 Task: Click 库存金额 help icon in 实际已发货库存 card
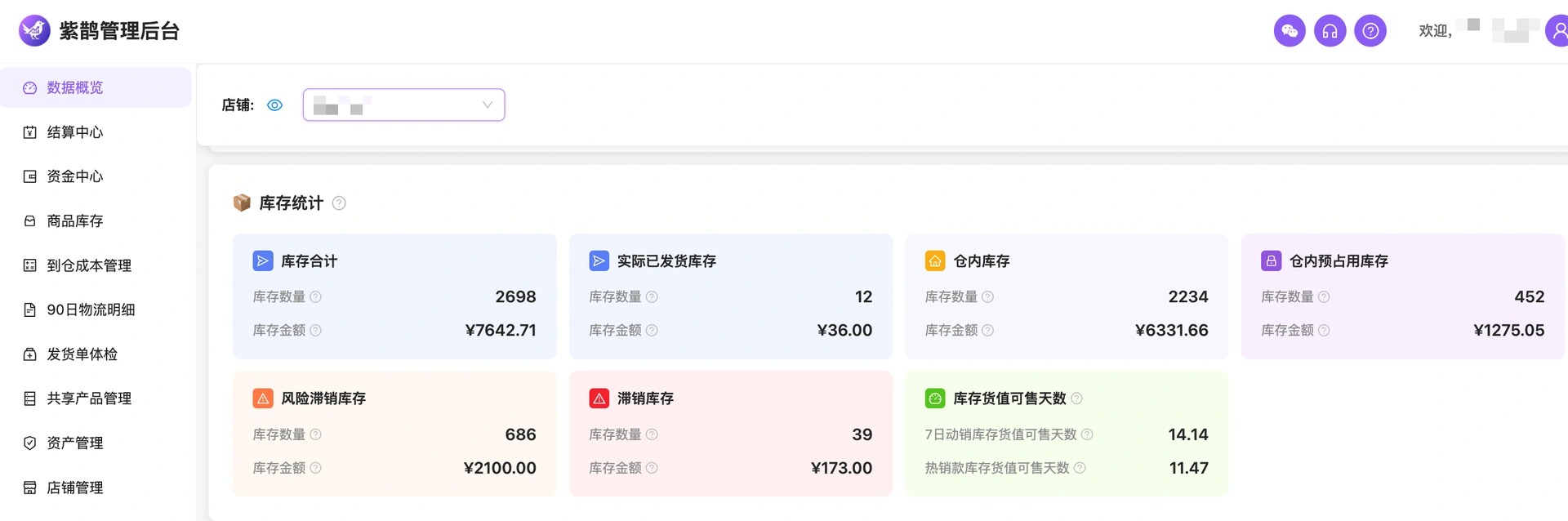click(652, 331)
